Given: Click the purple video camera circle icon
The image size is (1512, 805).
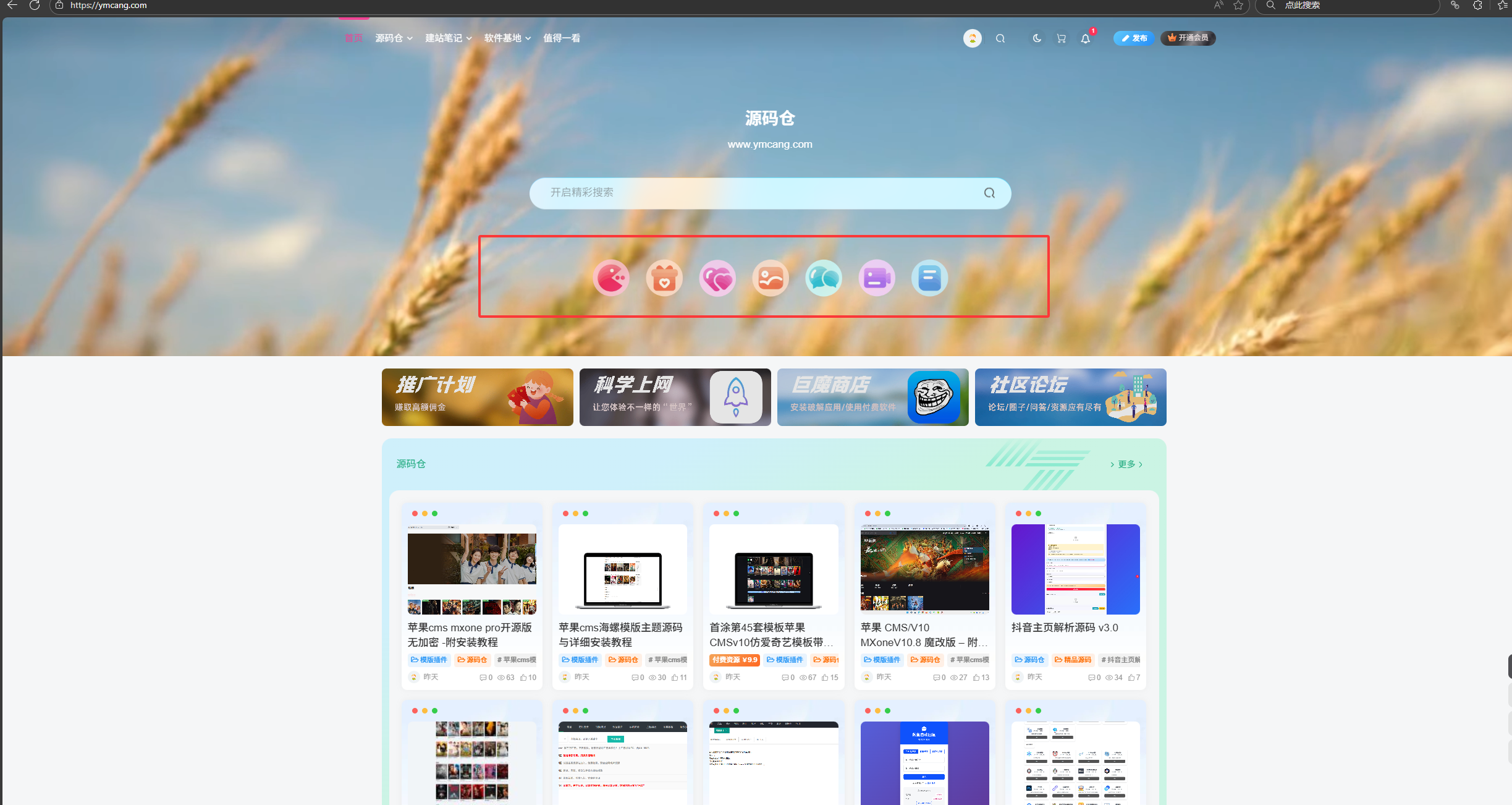Looking at the screenshot, I should pyautogui.click(x=877, y=278).
